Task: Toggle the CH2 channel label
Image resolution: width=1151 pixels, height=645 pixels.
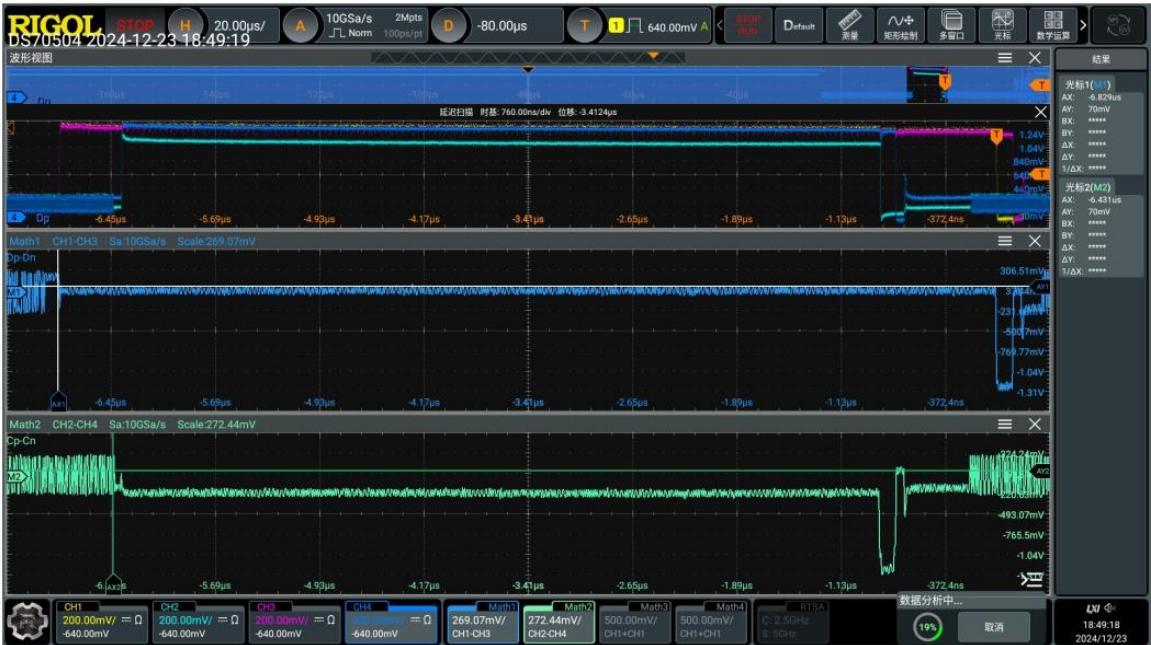Action: coord(198,621)
